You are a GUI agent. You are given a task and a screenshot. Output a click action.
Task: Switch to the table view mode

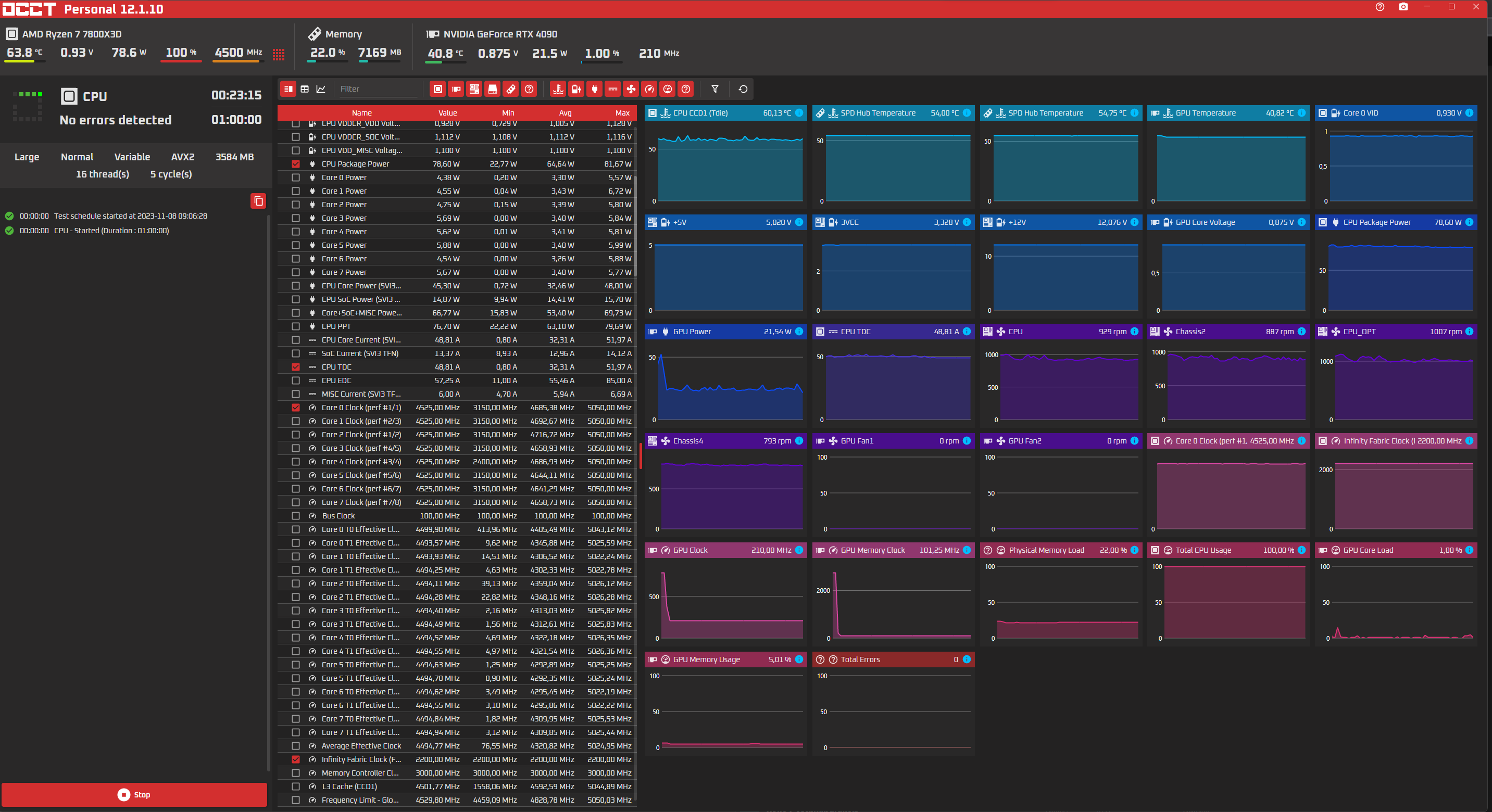305,89
